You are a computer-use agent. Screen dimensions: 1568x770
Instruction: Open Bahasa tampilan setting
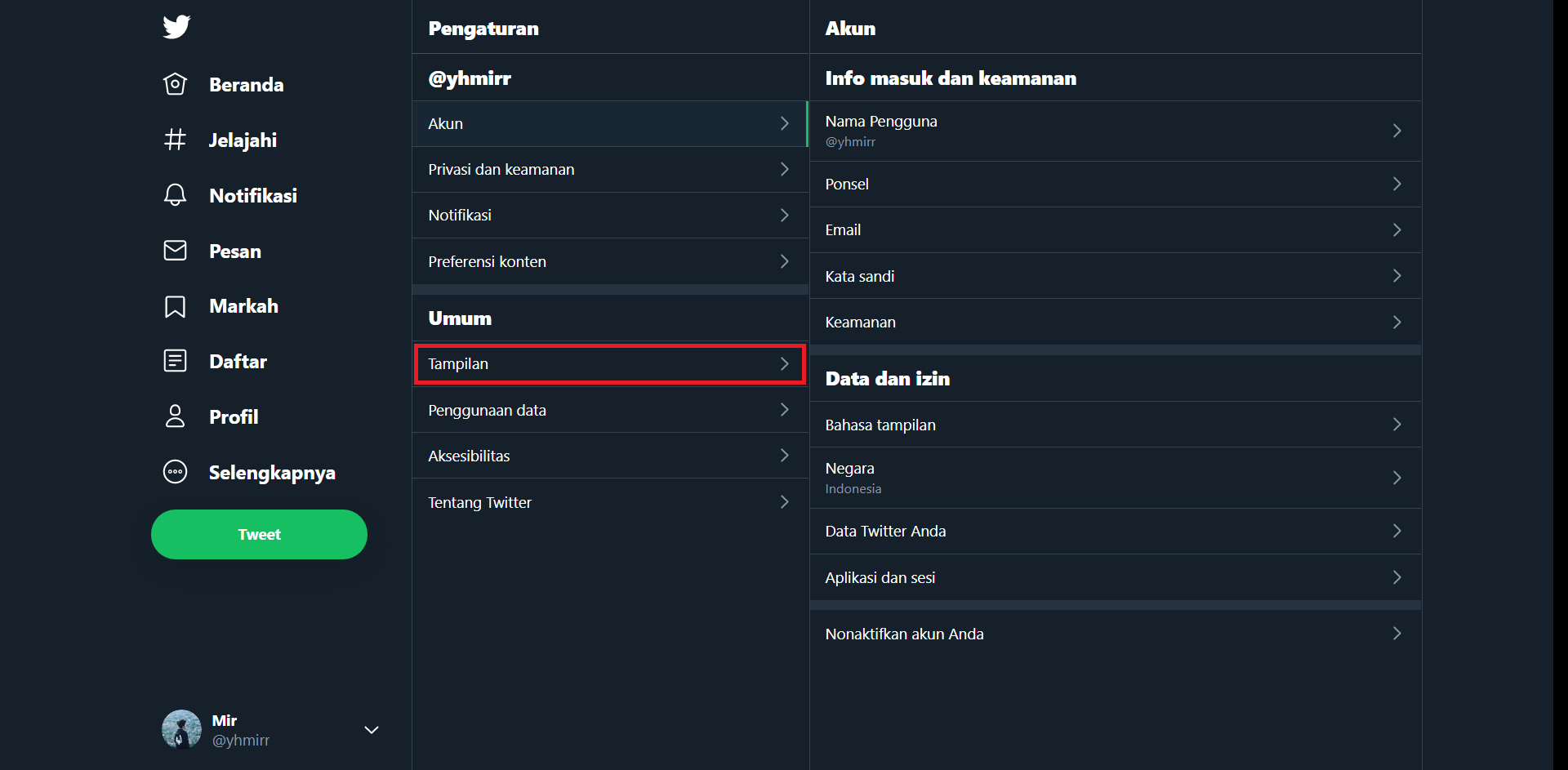[1115, 425]
